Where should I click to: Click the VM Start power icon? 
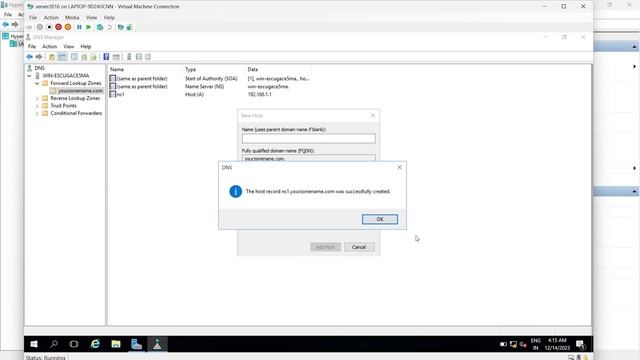coord(40,27)
